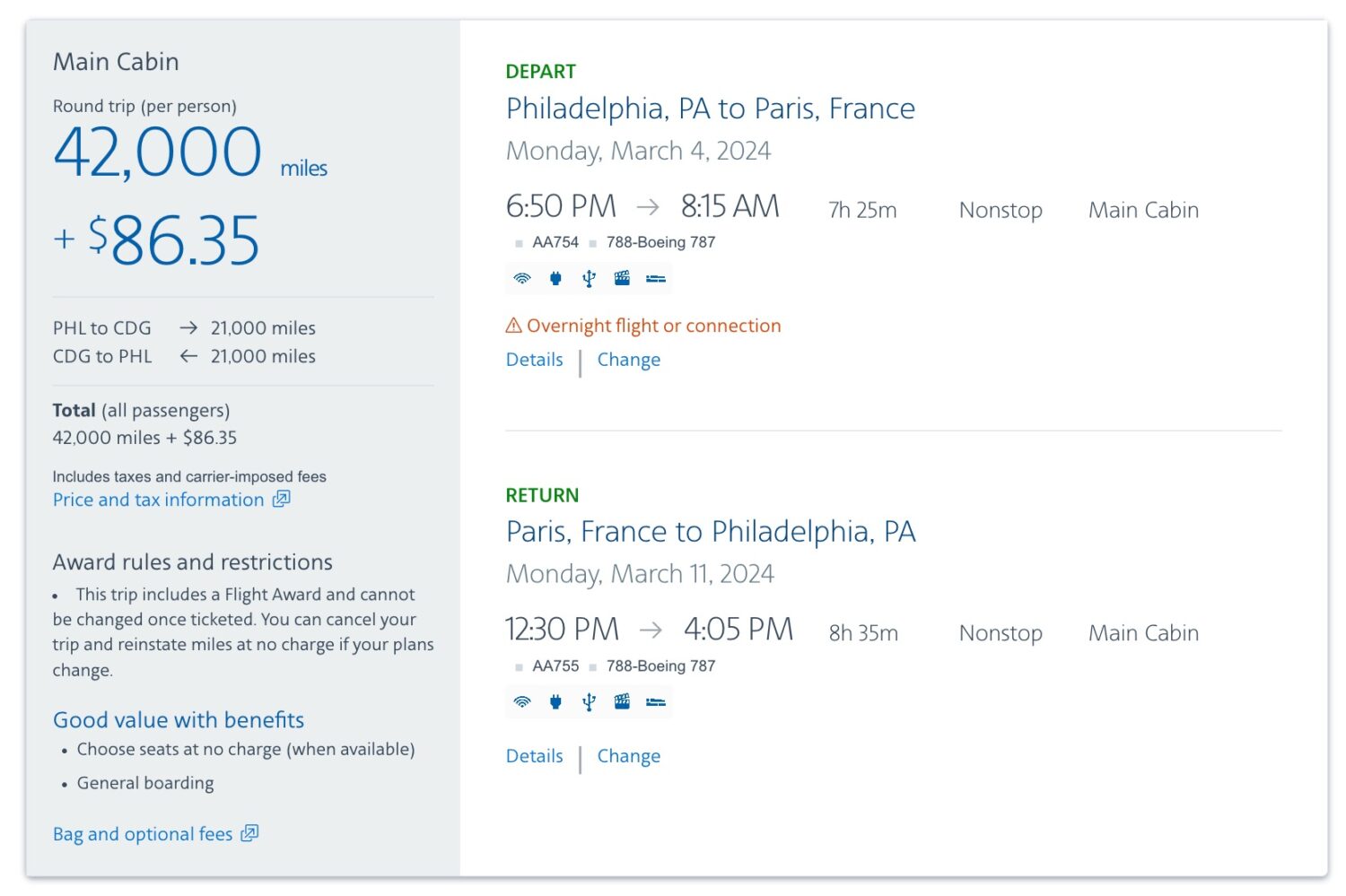Screen dimensions: 1346x896
Task: Click the external link icon on Price and tax information
Action: (x=280, y=499)
